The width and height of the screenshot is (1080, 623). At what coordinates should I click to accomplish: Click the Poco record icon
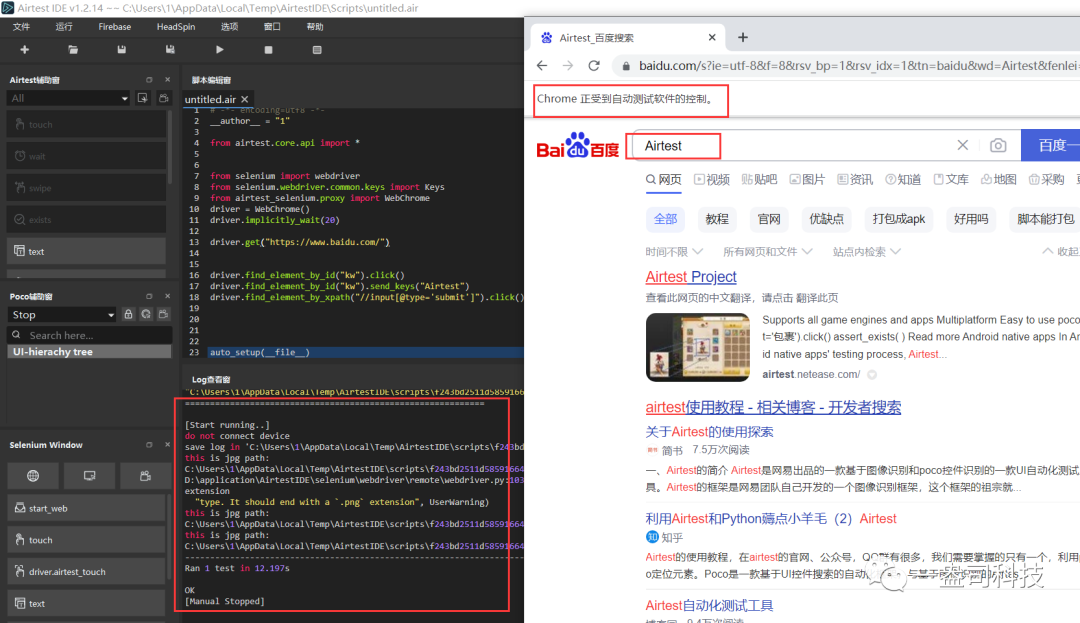(x=164, y=314)
